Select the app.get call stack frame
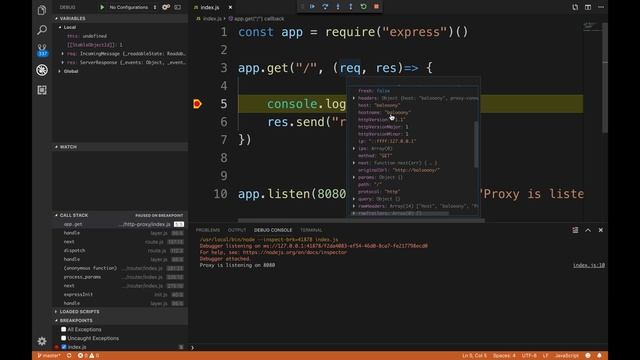Viewport: 640px width, 360px height. pyautogui.click(x=120, y=224)
